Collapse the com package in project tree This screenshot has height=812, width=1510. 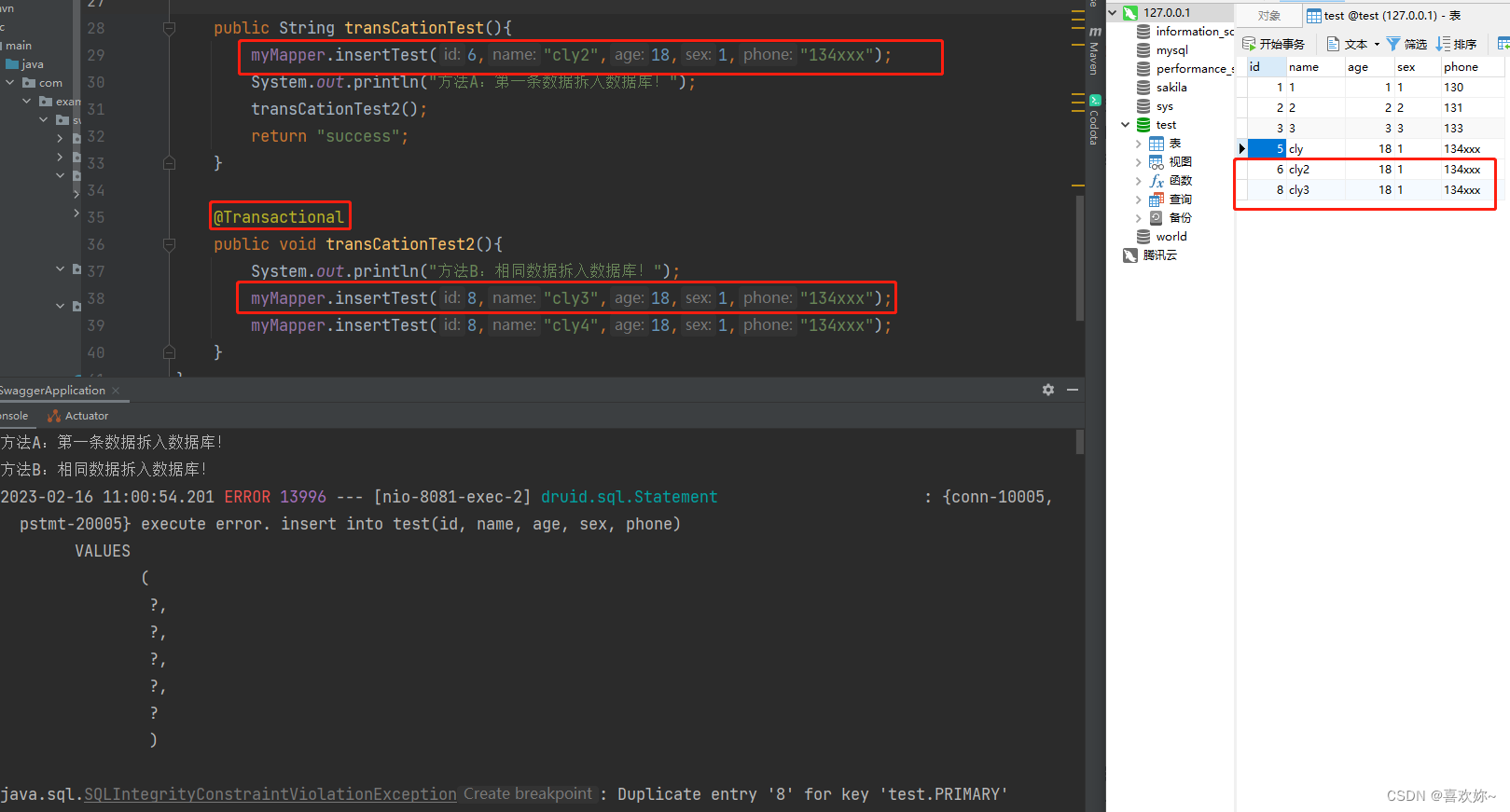[10, 83]
